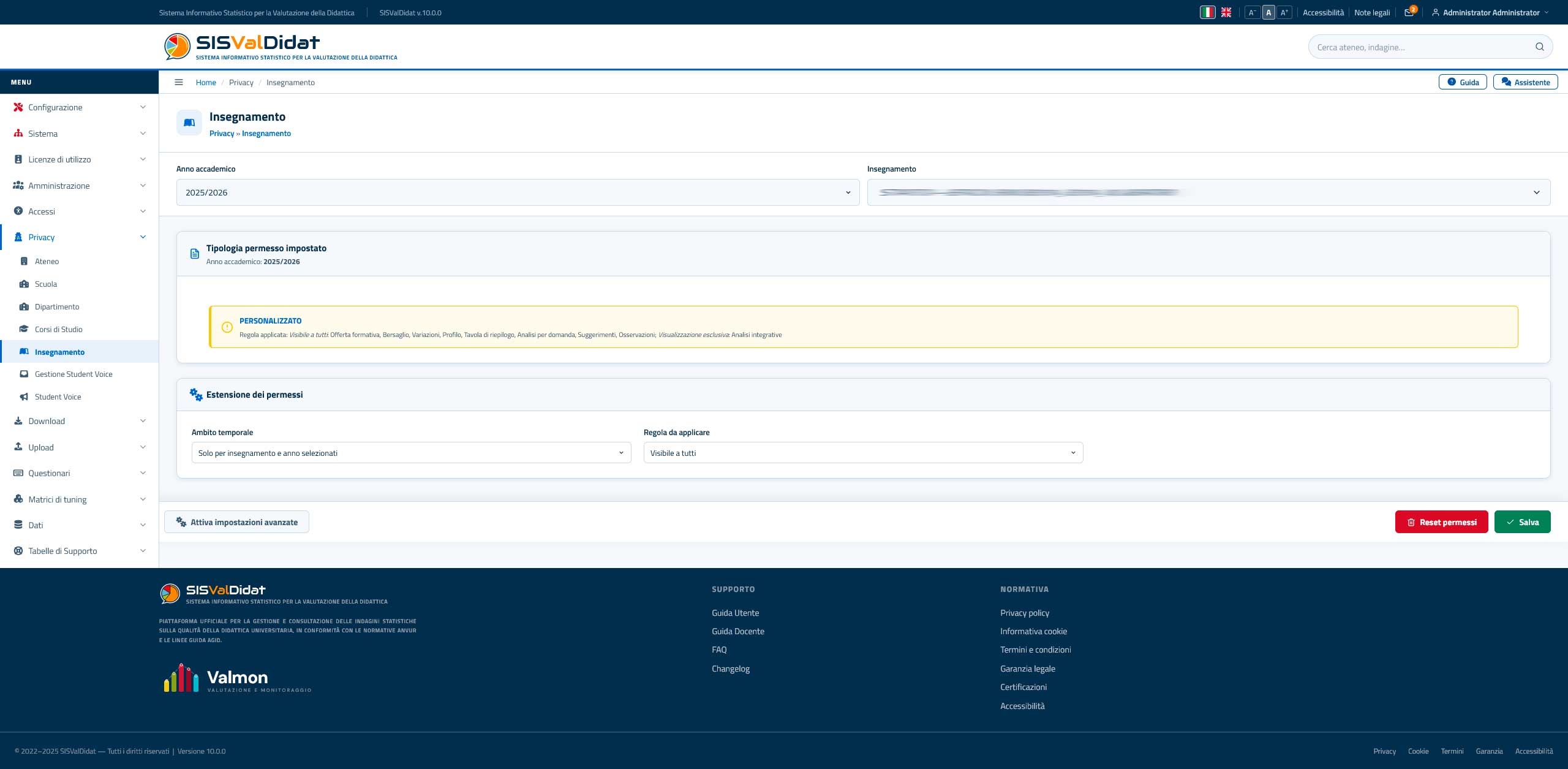Click the Valmon logo in footer
Screen dimensions: 1568x769
point(238,678)
